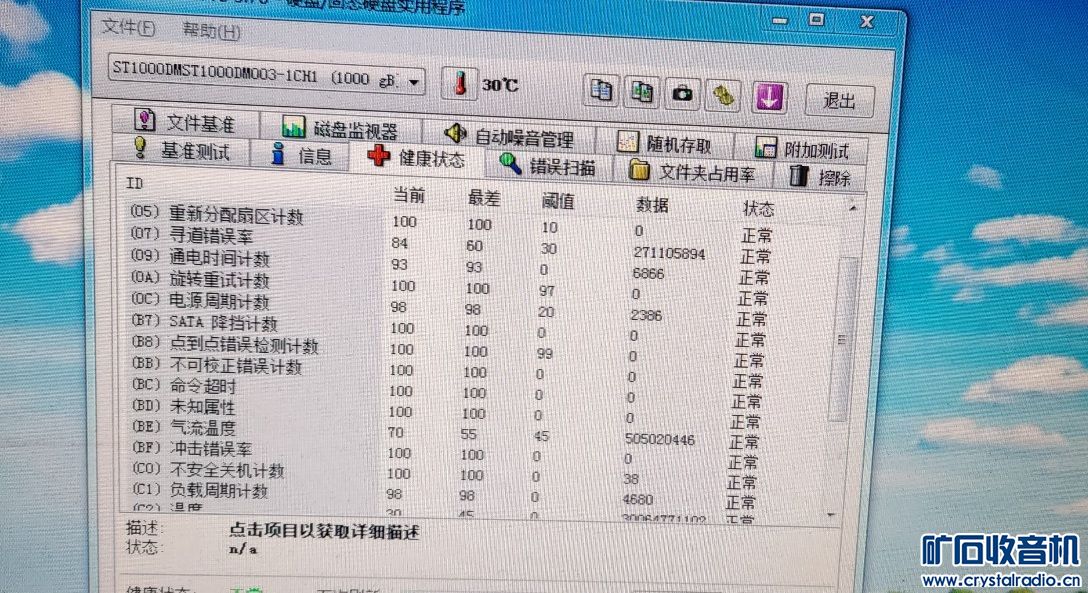Click the scroll down arrow of attribute list

(832, 515)
